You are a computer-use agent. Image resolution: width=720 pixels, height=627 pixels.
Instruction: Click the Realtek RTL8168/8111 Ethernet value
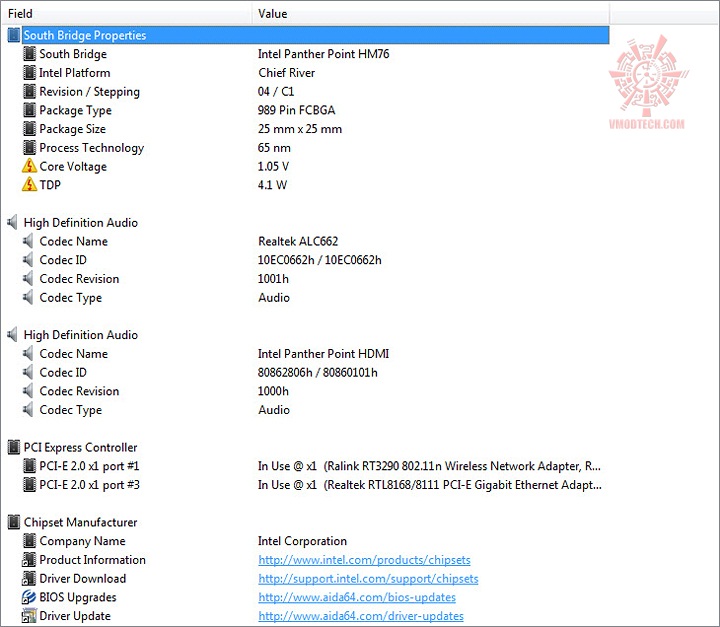429,485
